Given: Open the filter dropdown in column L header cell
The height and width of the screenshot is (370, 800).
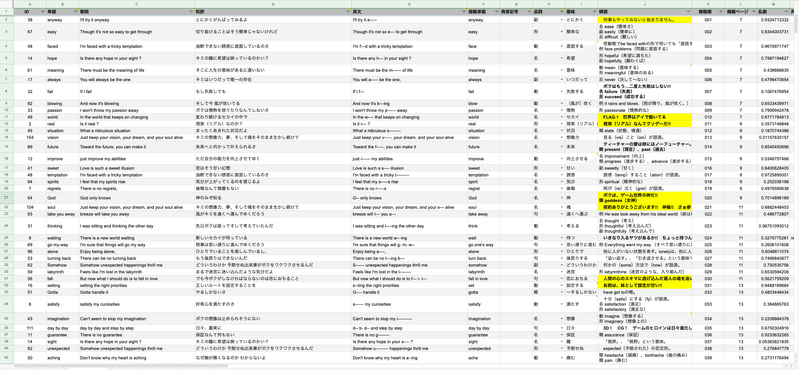Looking at the screenshot, I should [754, 11].
